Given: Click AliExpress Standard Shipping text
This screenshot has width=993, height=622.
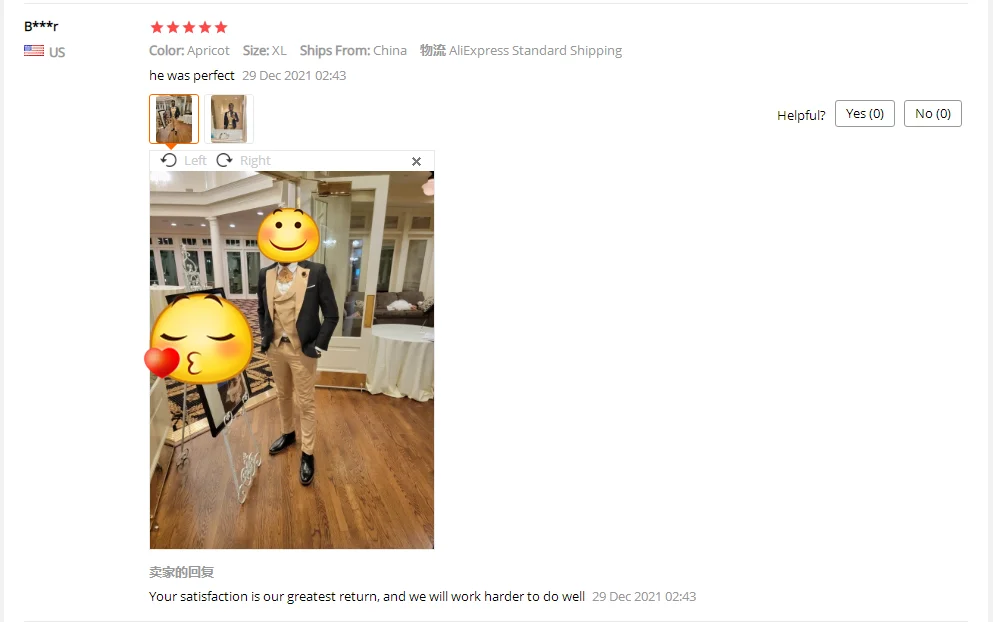Looking at the screenshot, I should pos(535,51).
